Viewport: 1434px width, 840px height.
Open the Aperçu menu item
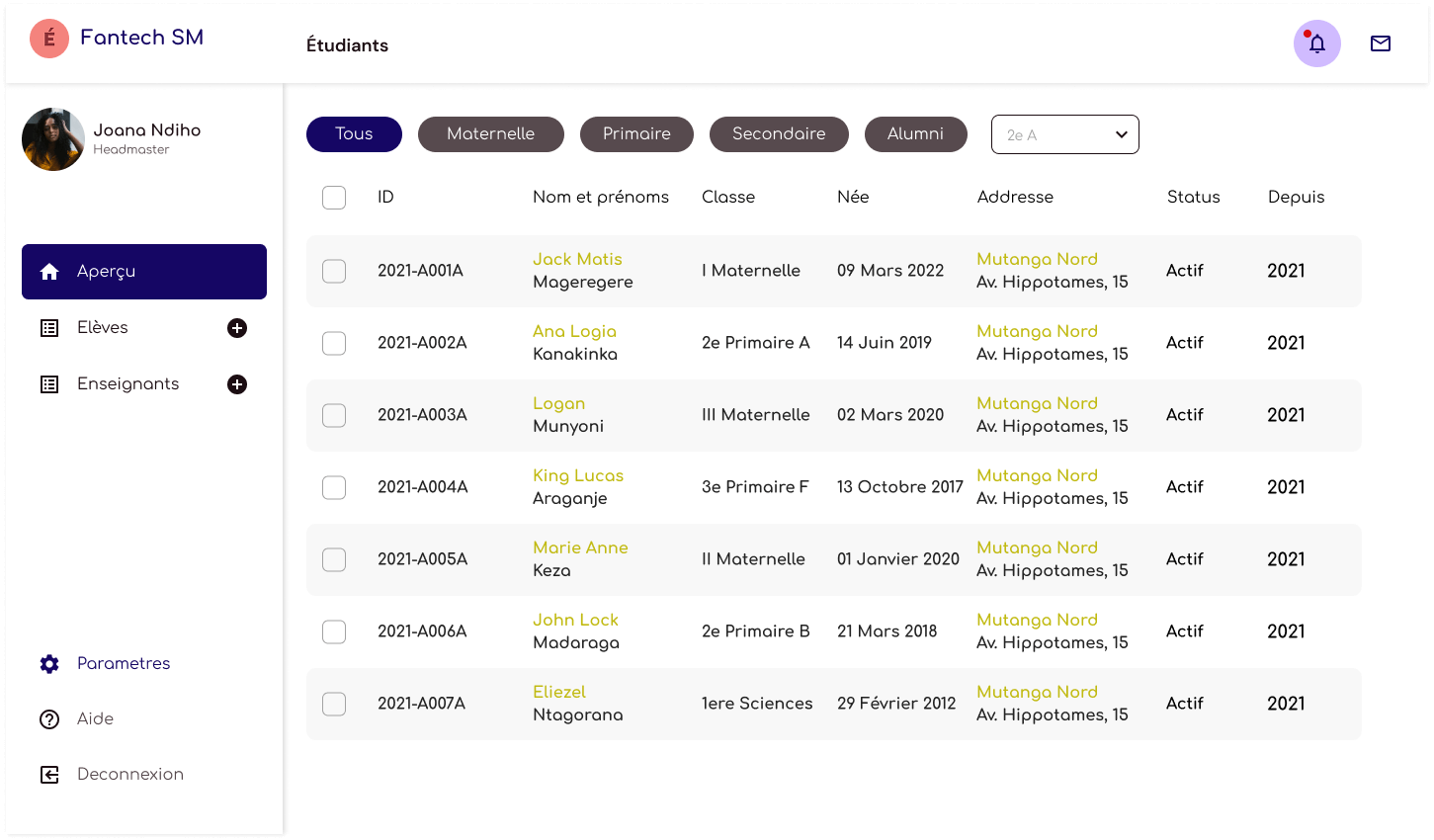pyautogui.click(x=144, y=272)
